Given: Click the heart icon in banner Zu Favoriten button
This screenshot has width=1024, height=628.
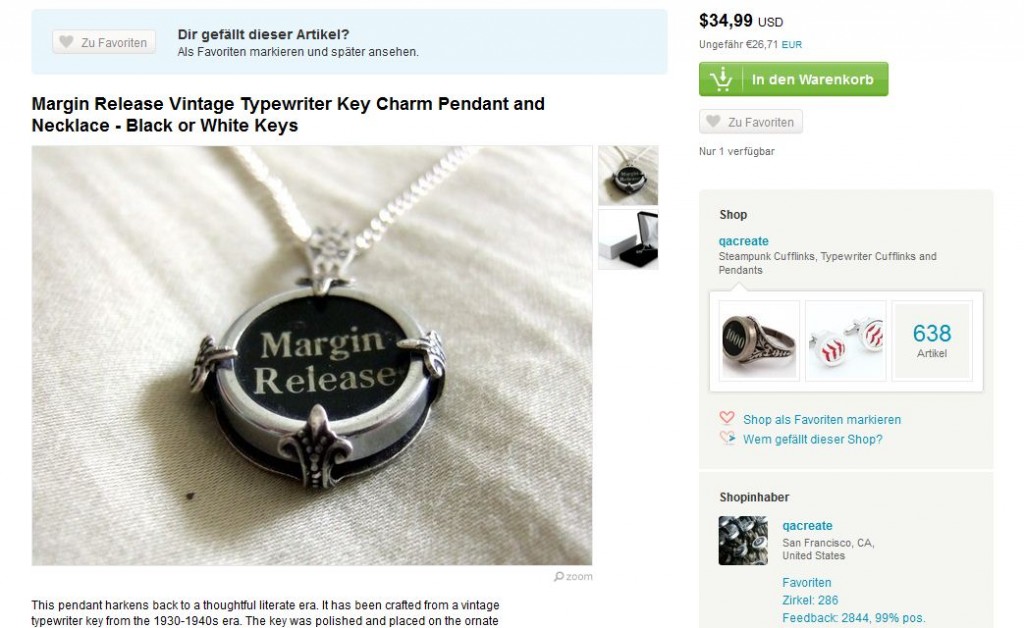Looking at the screenshot, I should [66, 42].
